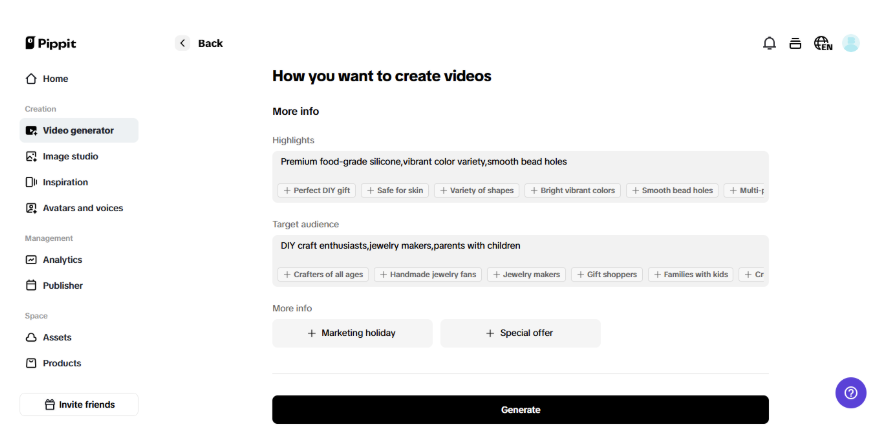Click the notifications bell icon

point(769,43)
